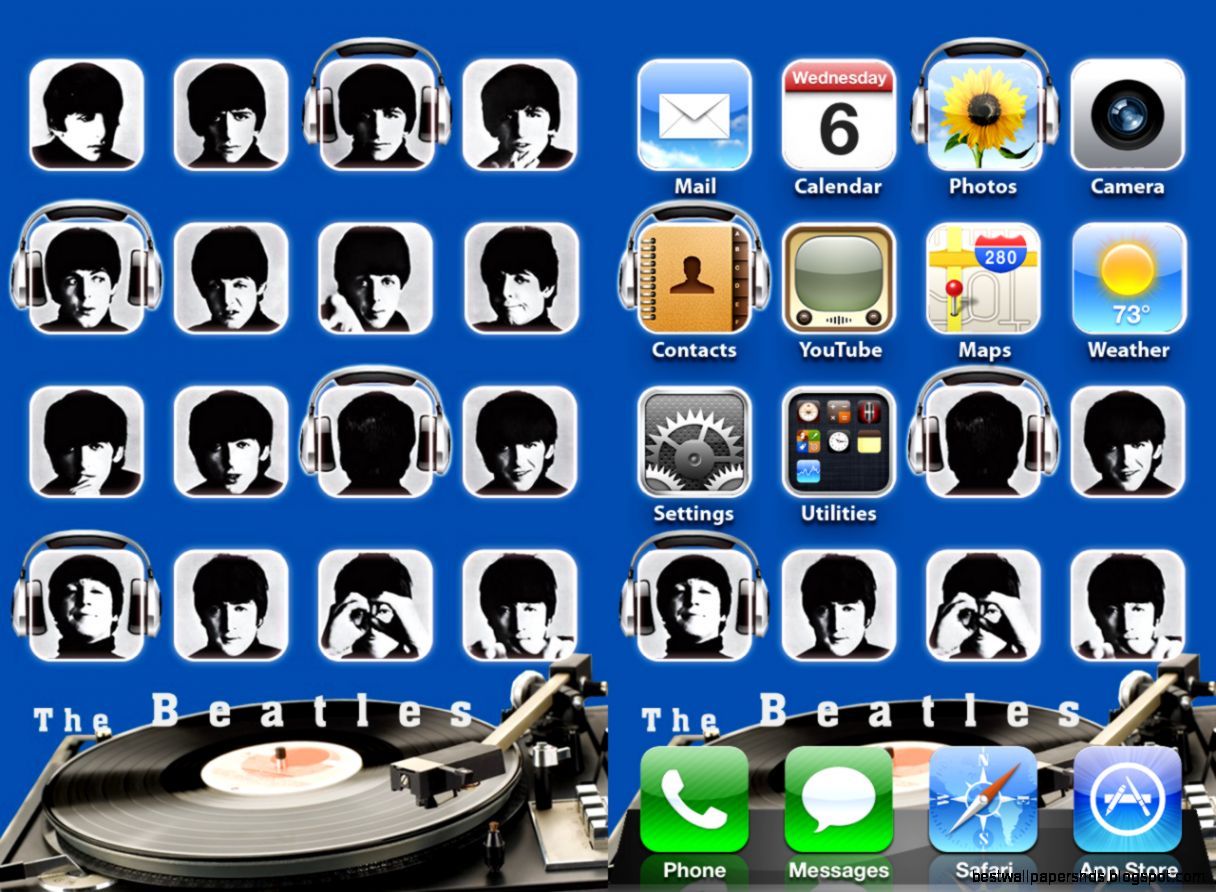Viewport: 1216px width, 892px height.
Task: Open the Messages app
Action: pyautogui.click(x=838, y=798)
